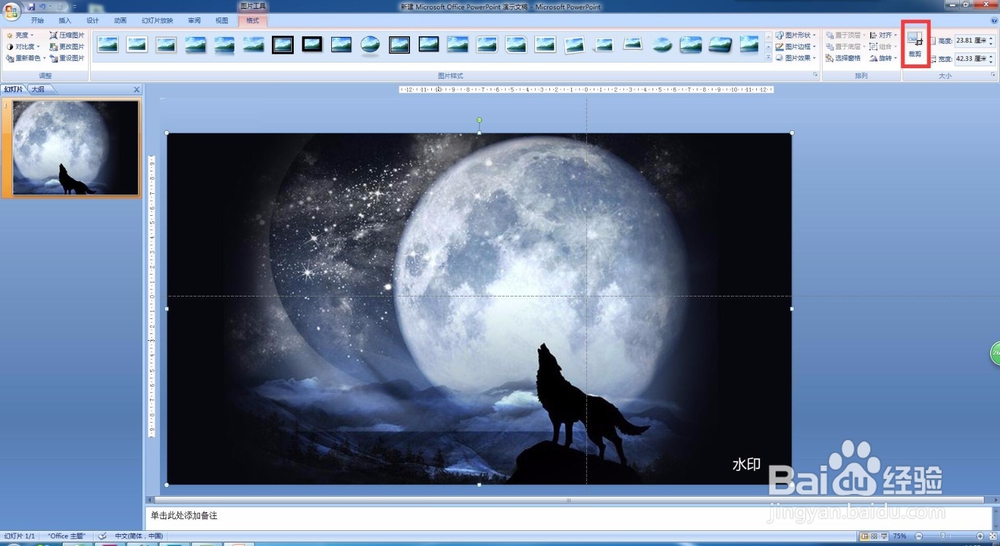Fit slide to current window button
1000x546 pixels.
pyautogui.click(x=992, y=536)
